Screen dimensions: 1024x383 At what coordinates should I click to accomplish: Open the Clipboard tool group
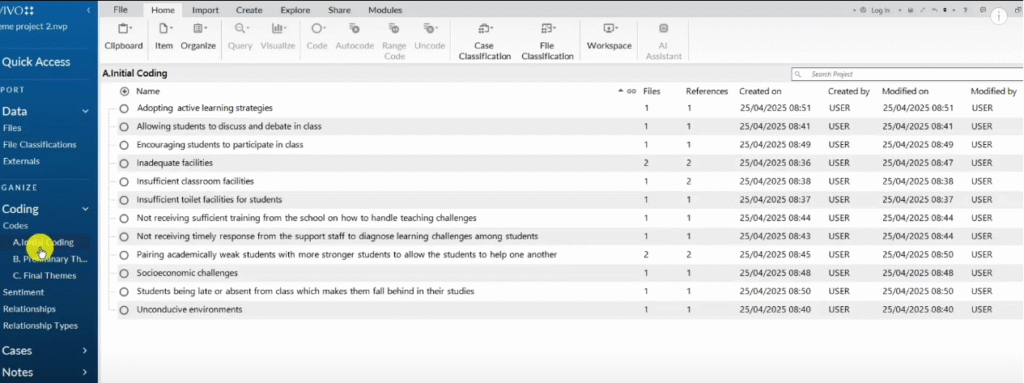[x=123, y=37]
